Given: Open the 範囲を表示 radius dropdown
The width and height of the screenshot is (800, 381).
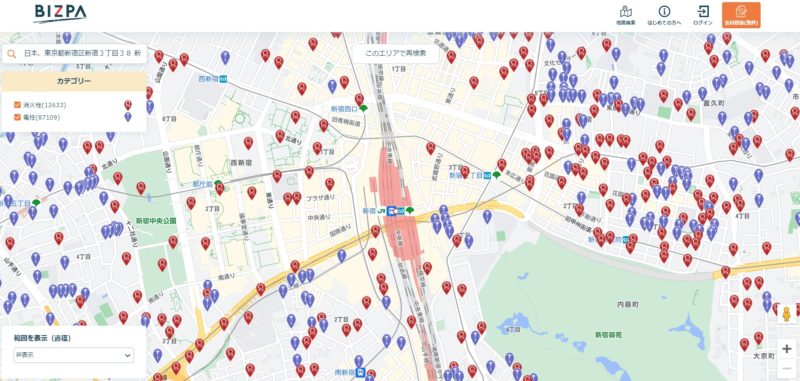Looking at the screenshot, I should coord(74,355).
